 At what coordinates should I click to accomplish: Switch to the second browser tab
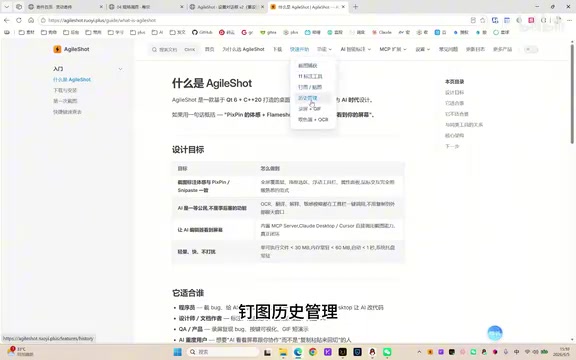146,7
